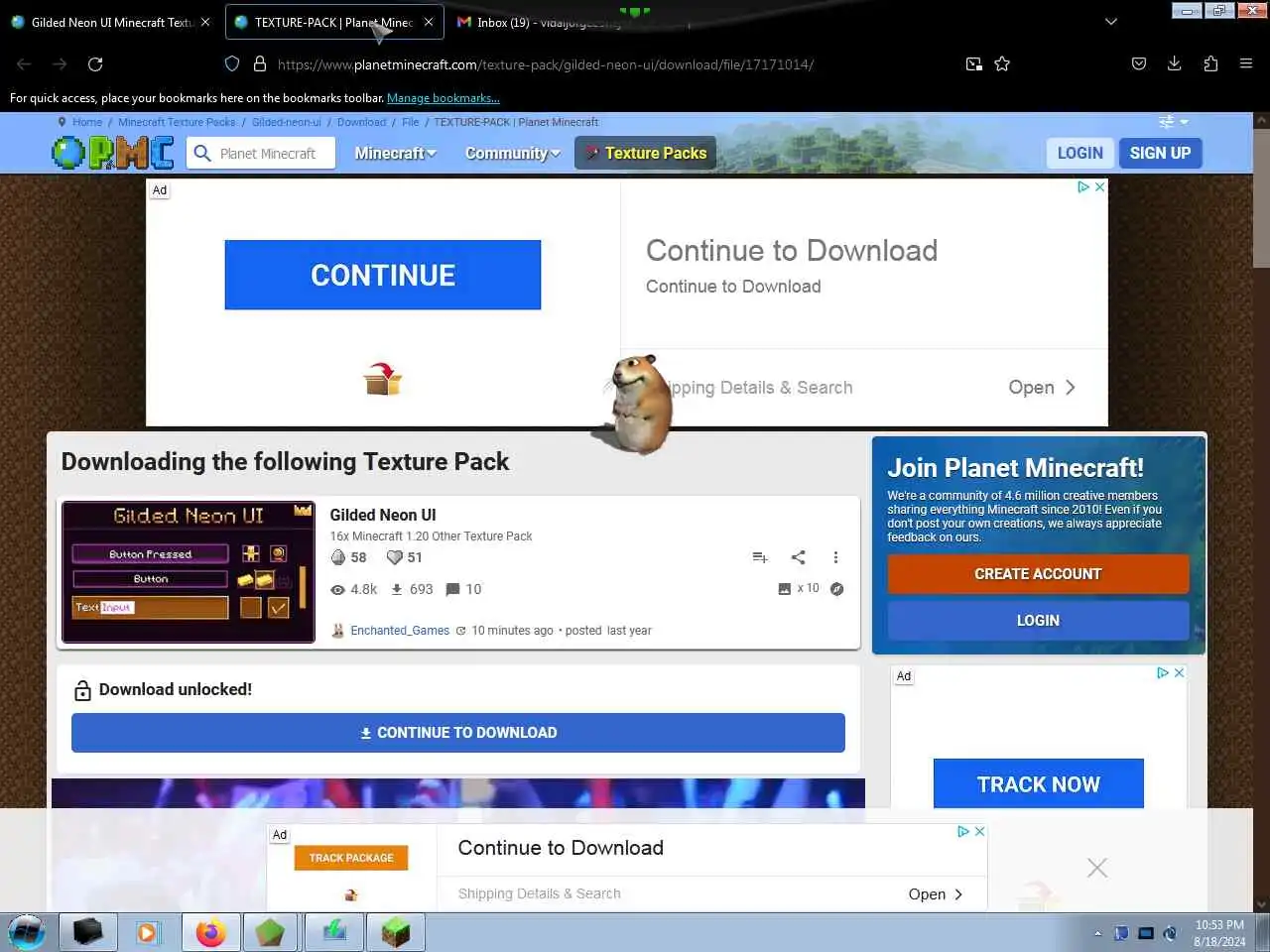
Task: Click the add-to-collection playlist icon
Action: point(760,557)
